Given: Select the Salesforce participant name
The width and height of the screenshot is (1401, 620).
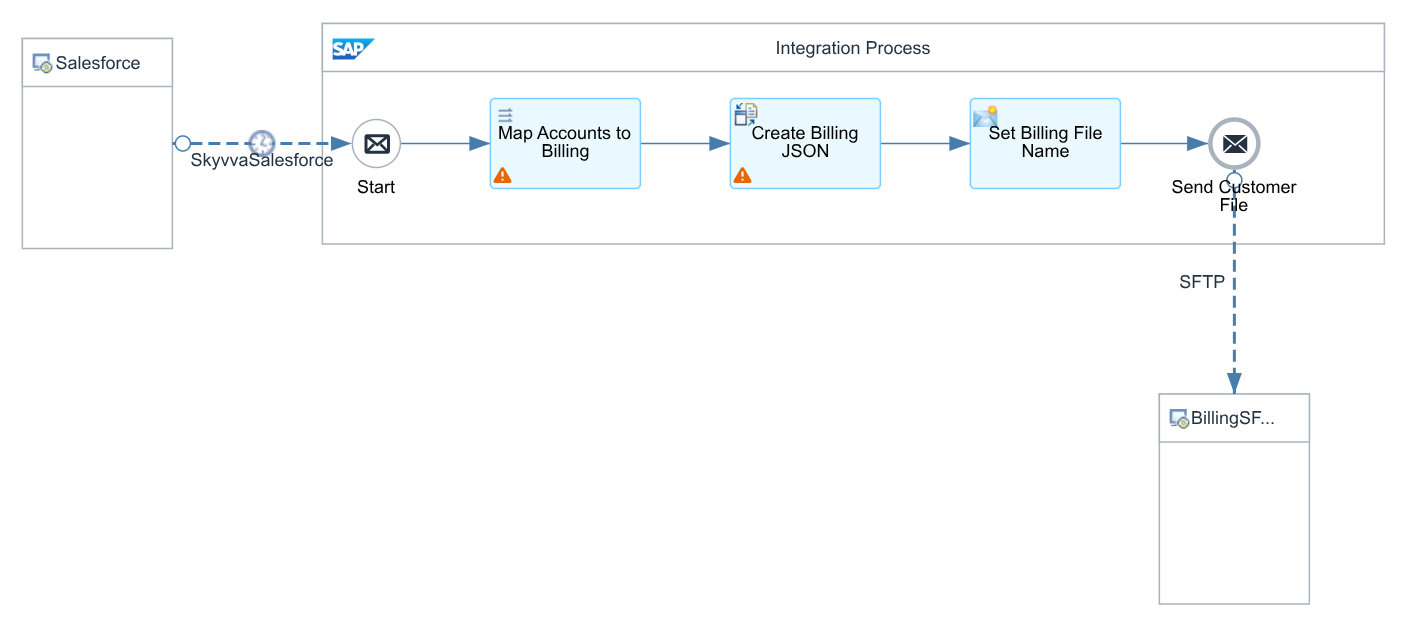Looking at the screenshot, I should [98, 63].
